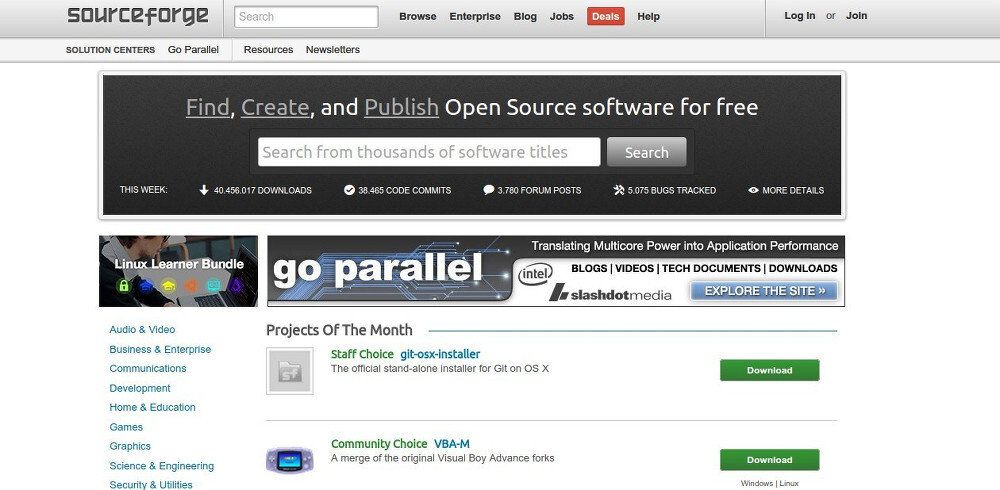The image size is (1000, 490).
Task: Download git-osx-installer
Action: (770, 370)
